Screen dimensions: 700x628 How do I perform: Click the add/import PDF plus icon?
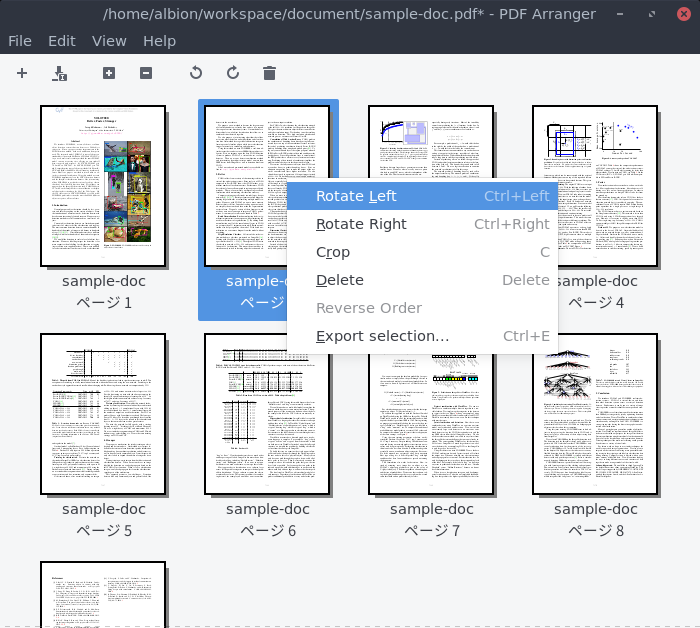click(22, 73)
